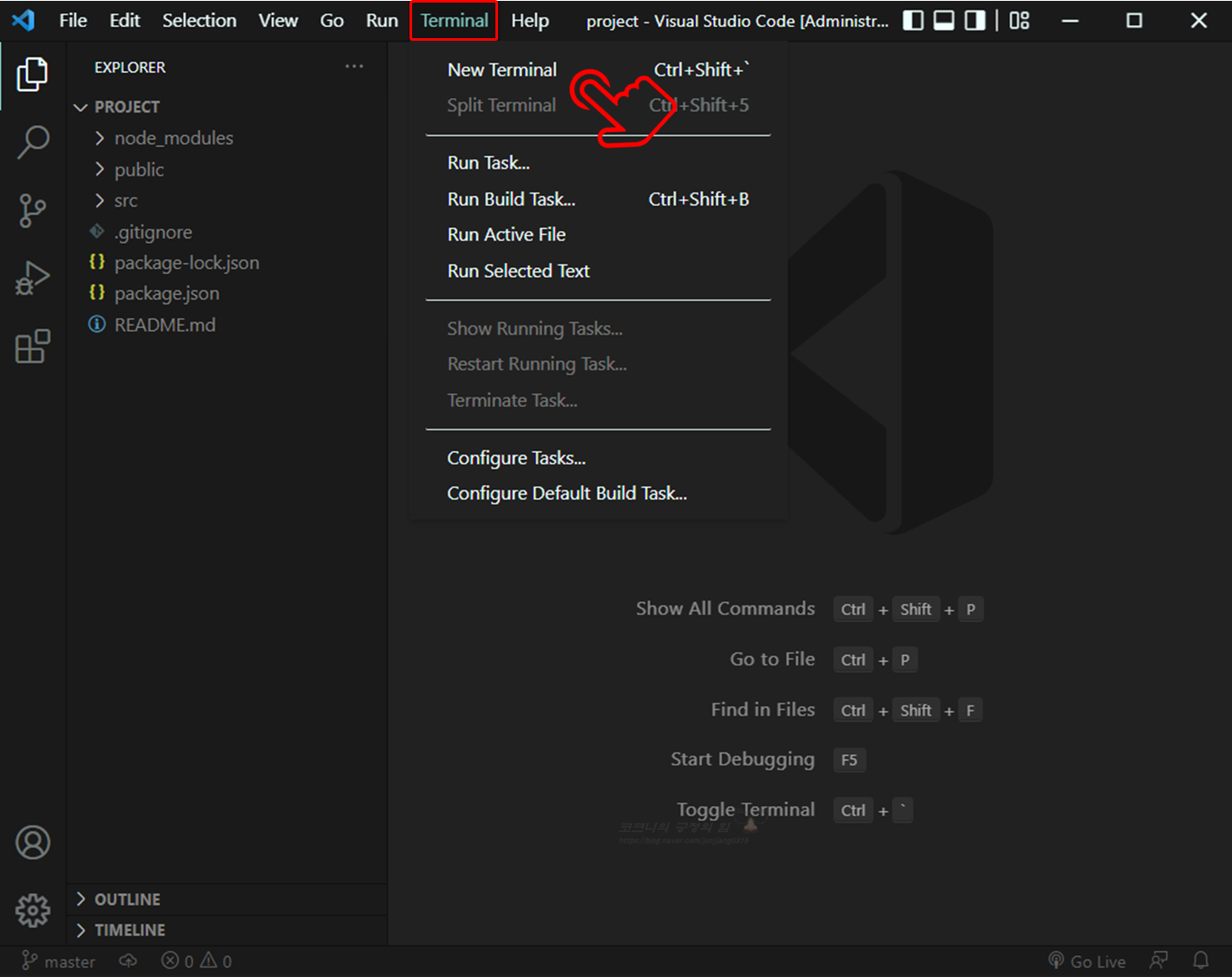The width and height of the screenshot is (1232, 977).
Task: Click Start Debugging hint text
Action: 742,760
